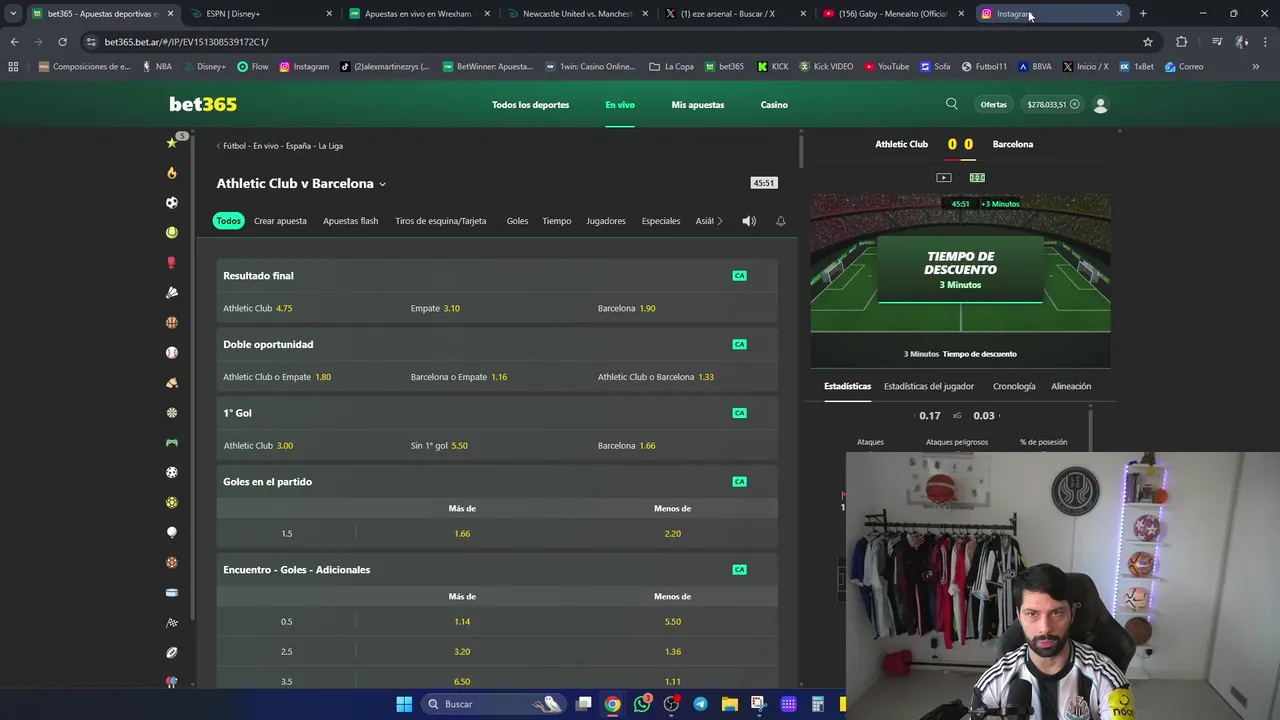Open the Chrome tab search dropdown
The image size is (1280, 720).
click(13, 14)
